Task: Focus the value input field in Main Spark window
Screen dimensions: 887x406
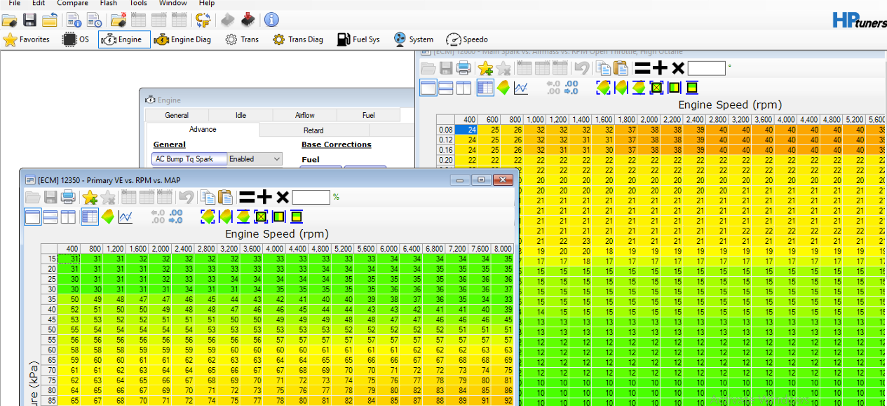Action: tap(707, 69)
